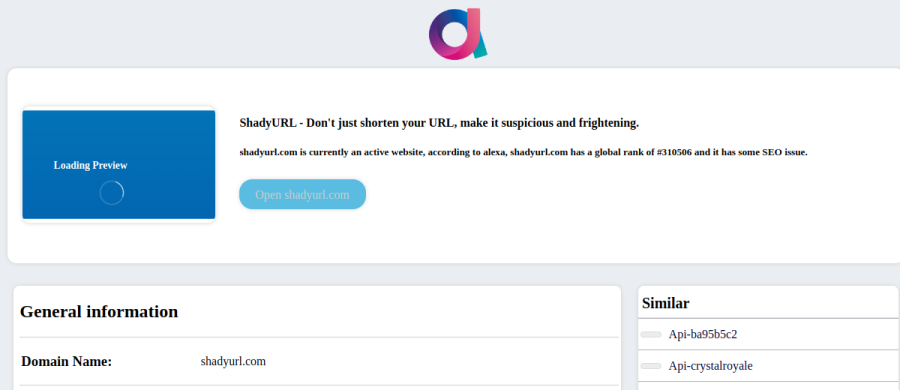Click the loading spinner in preview
Image resolution: width=900 pixels, height=390 pixels.
coord(111,193)
